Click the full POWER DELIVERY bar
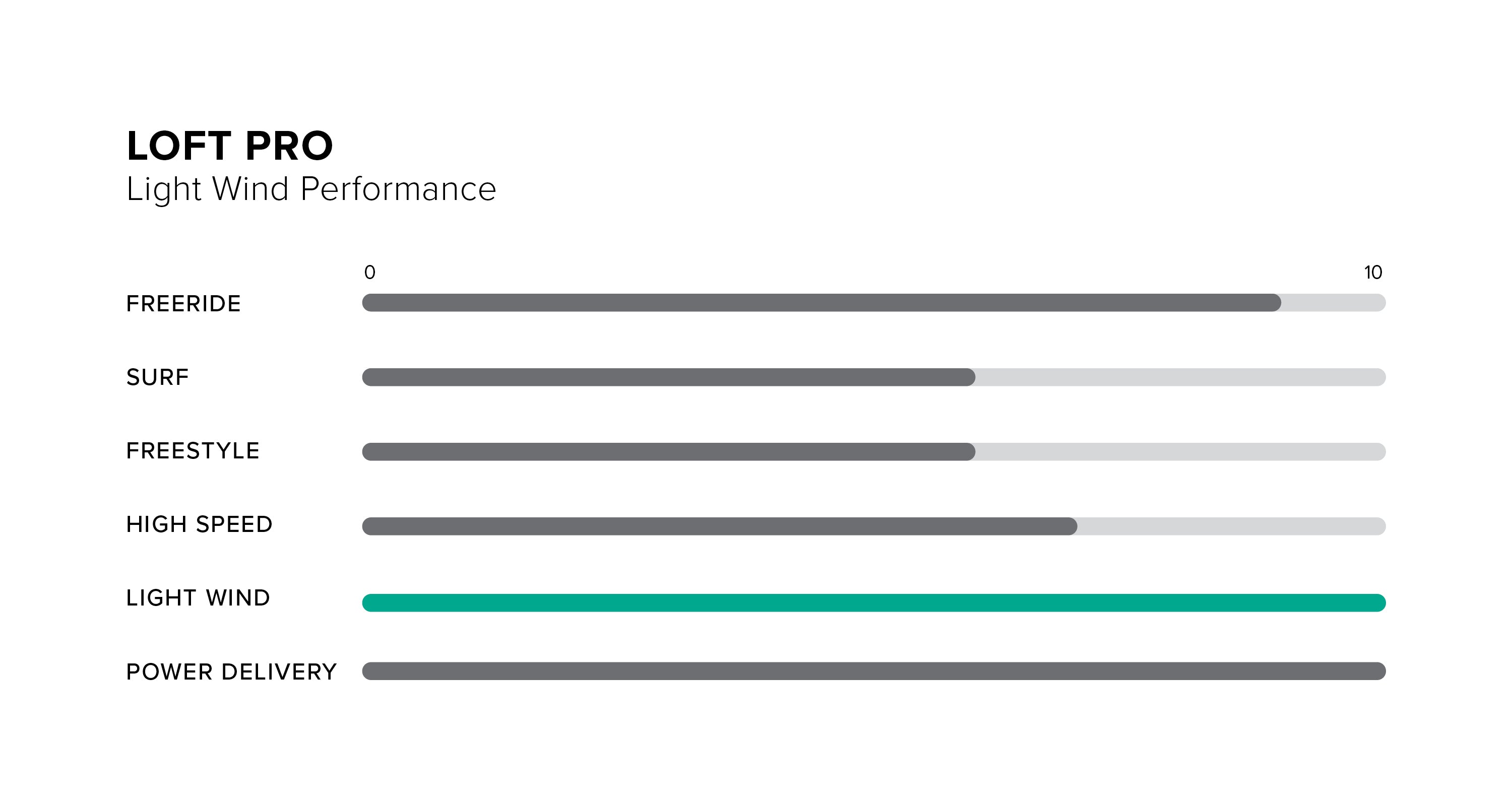The height and width of the screenshot is (806, 1512). 873,671
